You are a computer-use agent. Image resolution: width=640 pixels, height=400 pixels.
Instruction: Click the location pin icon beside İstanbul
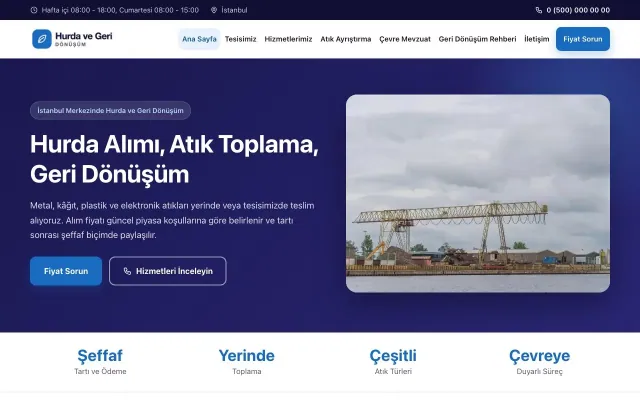214,10
